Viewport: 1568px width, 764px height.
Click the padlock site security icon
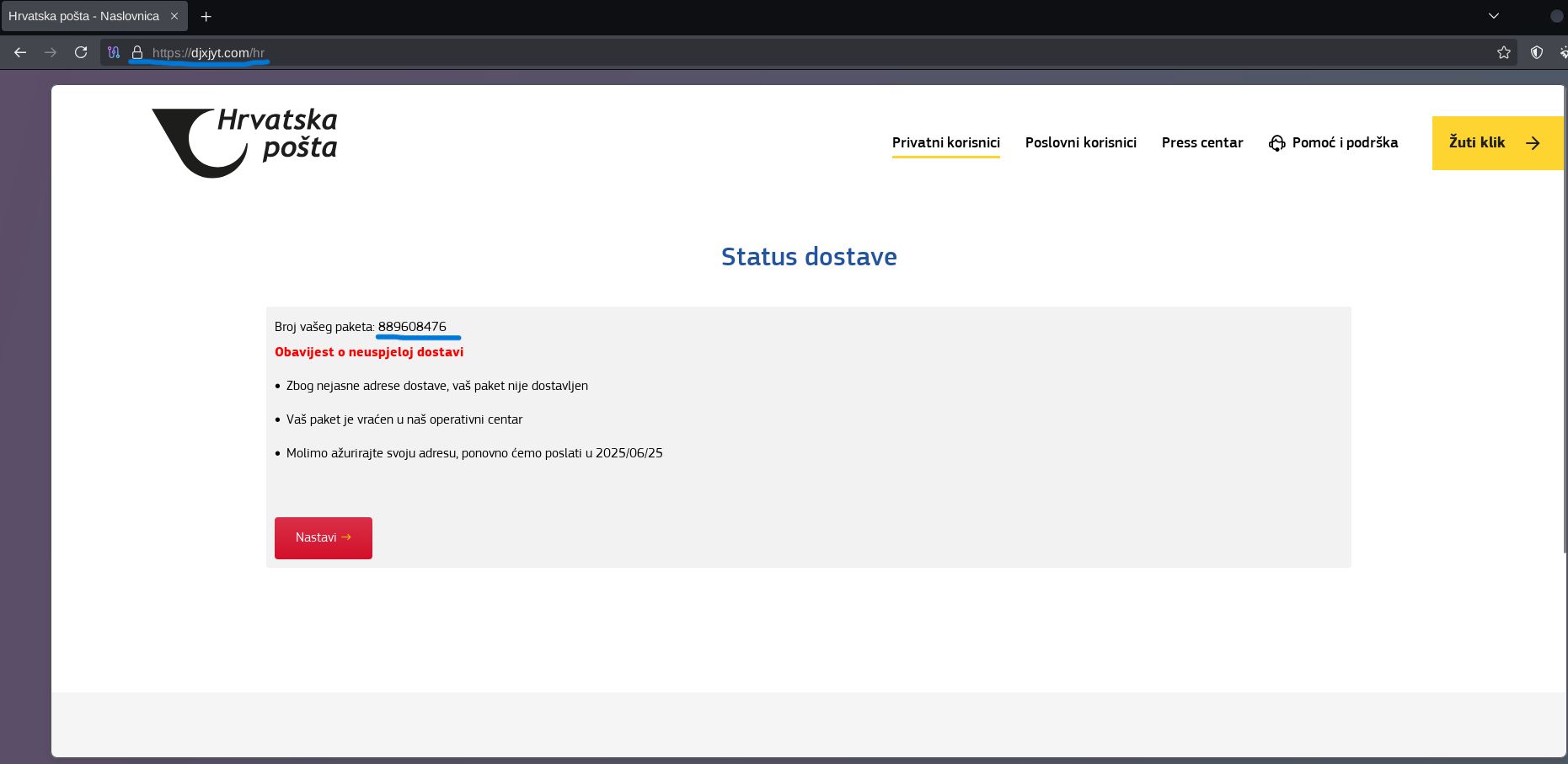coord(137,52)
